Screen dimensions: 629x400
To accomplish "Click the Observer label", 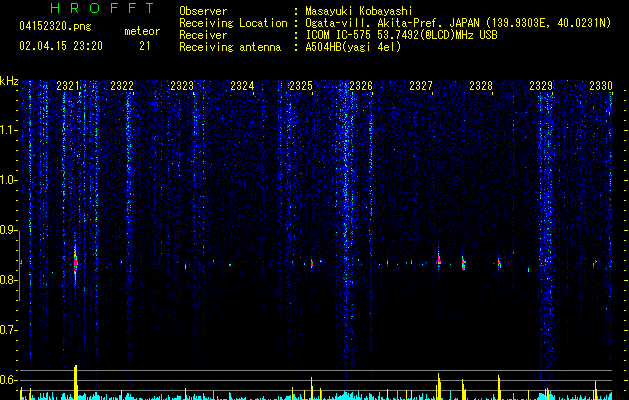I will click(203, 11).
